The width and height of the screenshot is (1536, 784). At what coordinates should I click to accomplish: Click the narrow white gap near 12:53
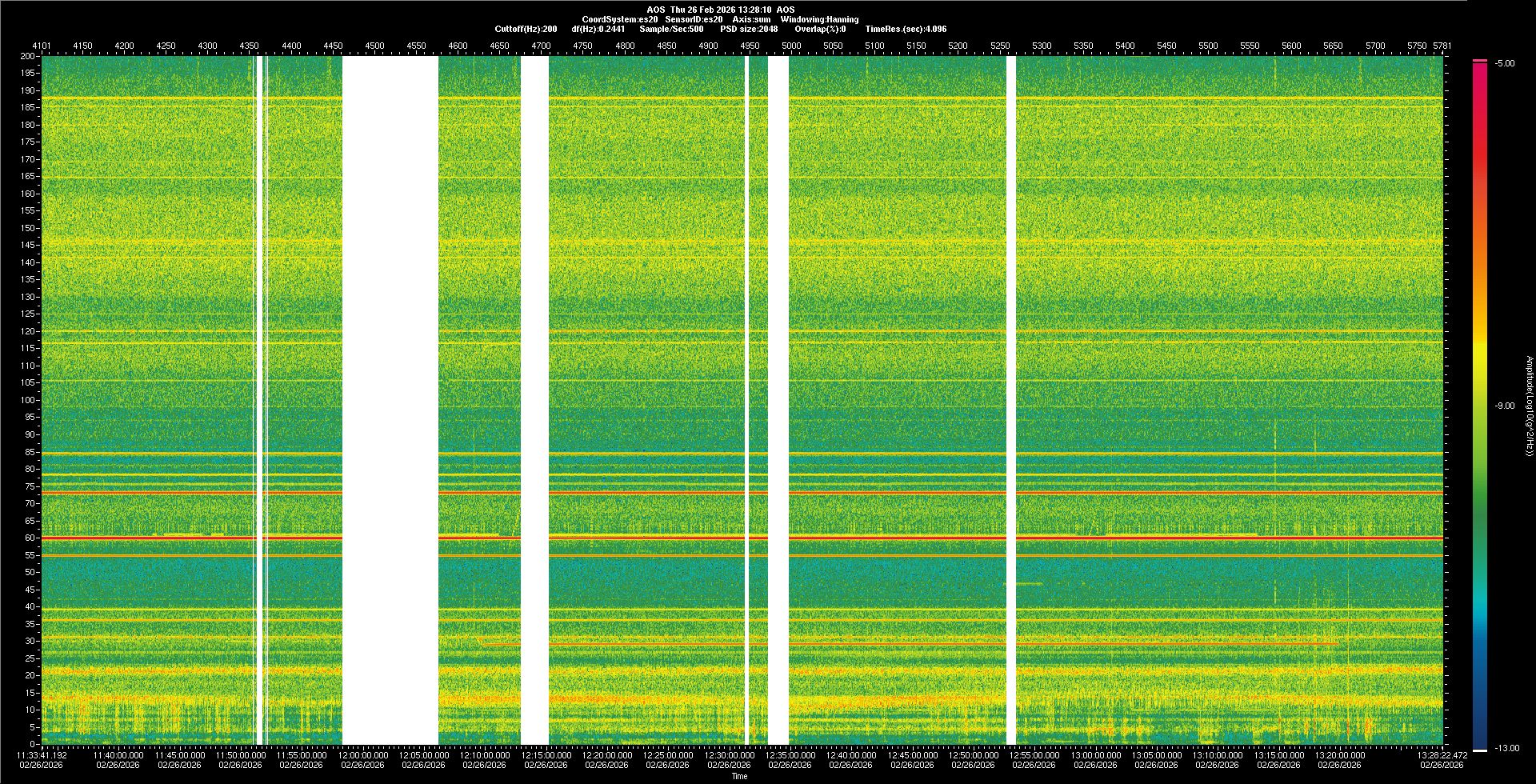pyautogui.click(x=1011, y=400)
